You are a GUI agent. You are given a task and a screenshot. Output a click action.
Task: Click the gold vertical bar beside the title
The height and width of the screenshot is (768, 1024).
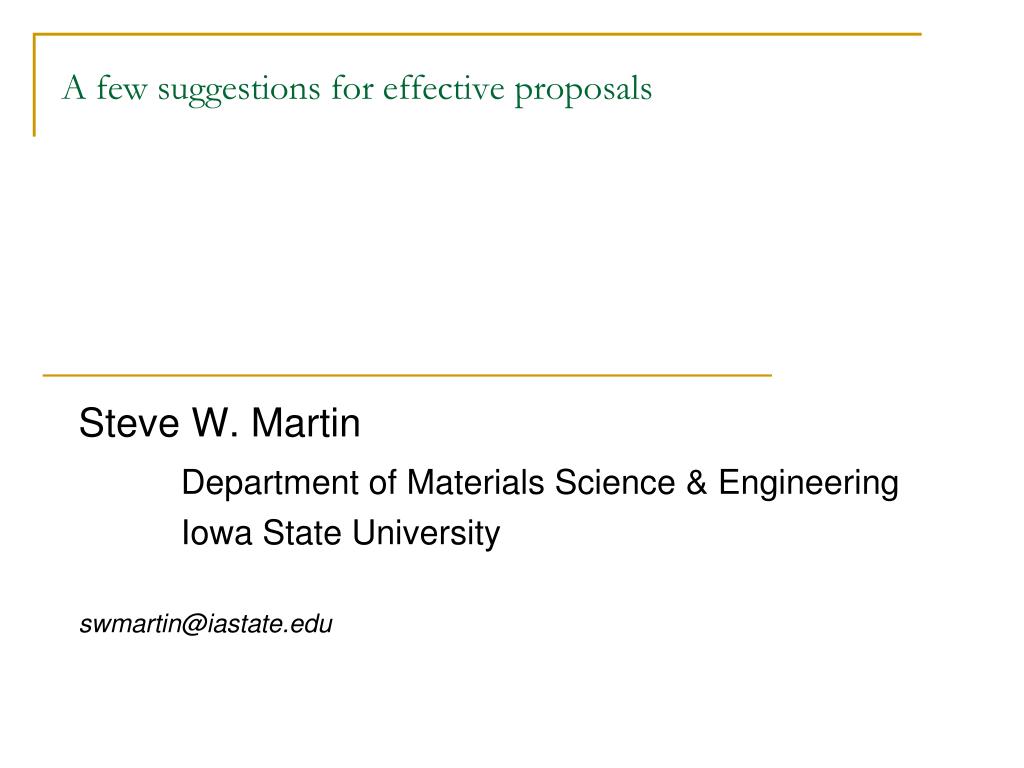tap(34, 85)
